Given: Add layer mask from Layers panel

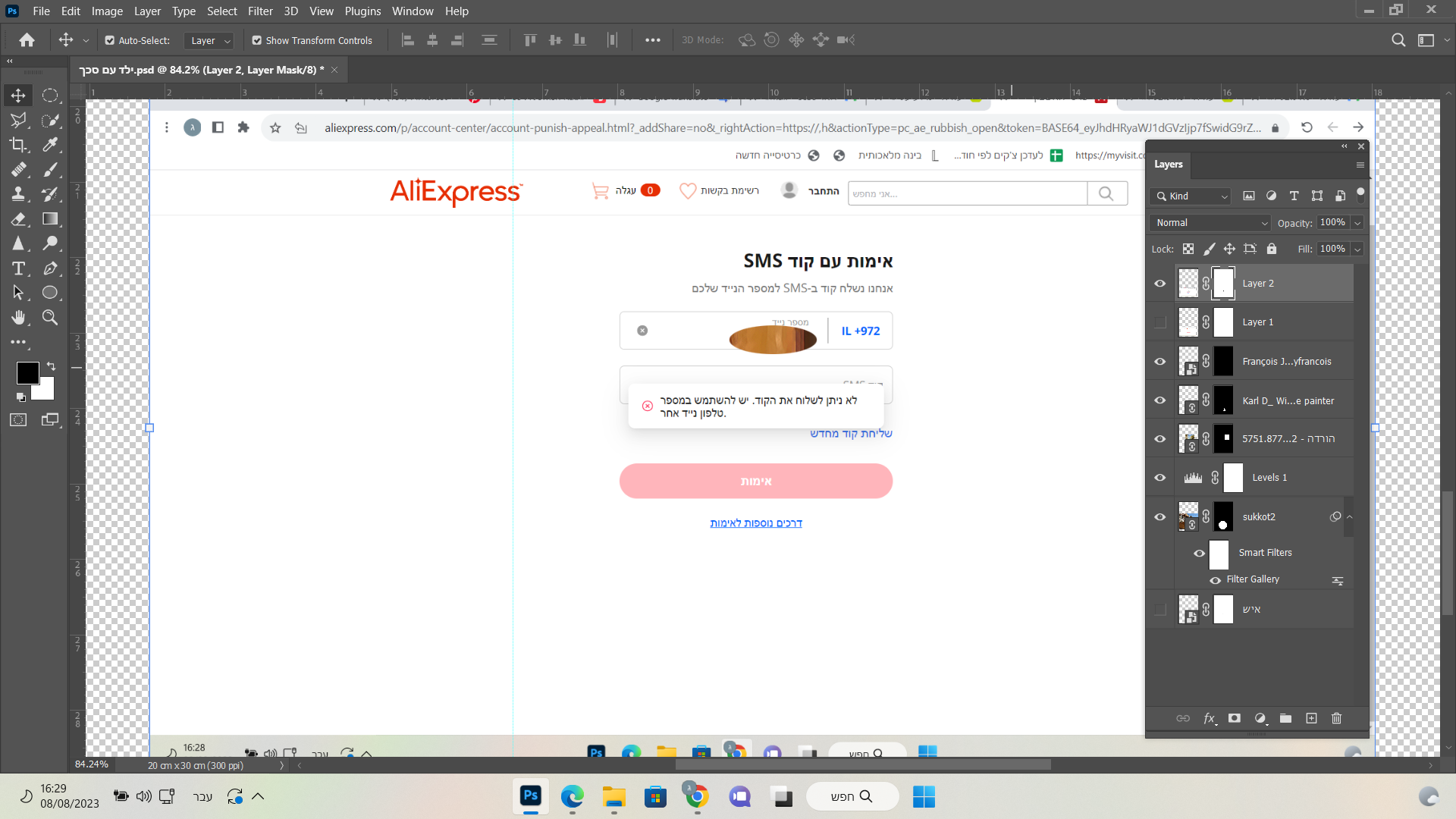Looking at the screenshot, I should coord(1235,718).
